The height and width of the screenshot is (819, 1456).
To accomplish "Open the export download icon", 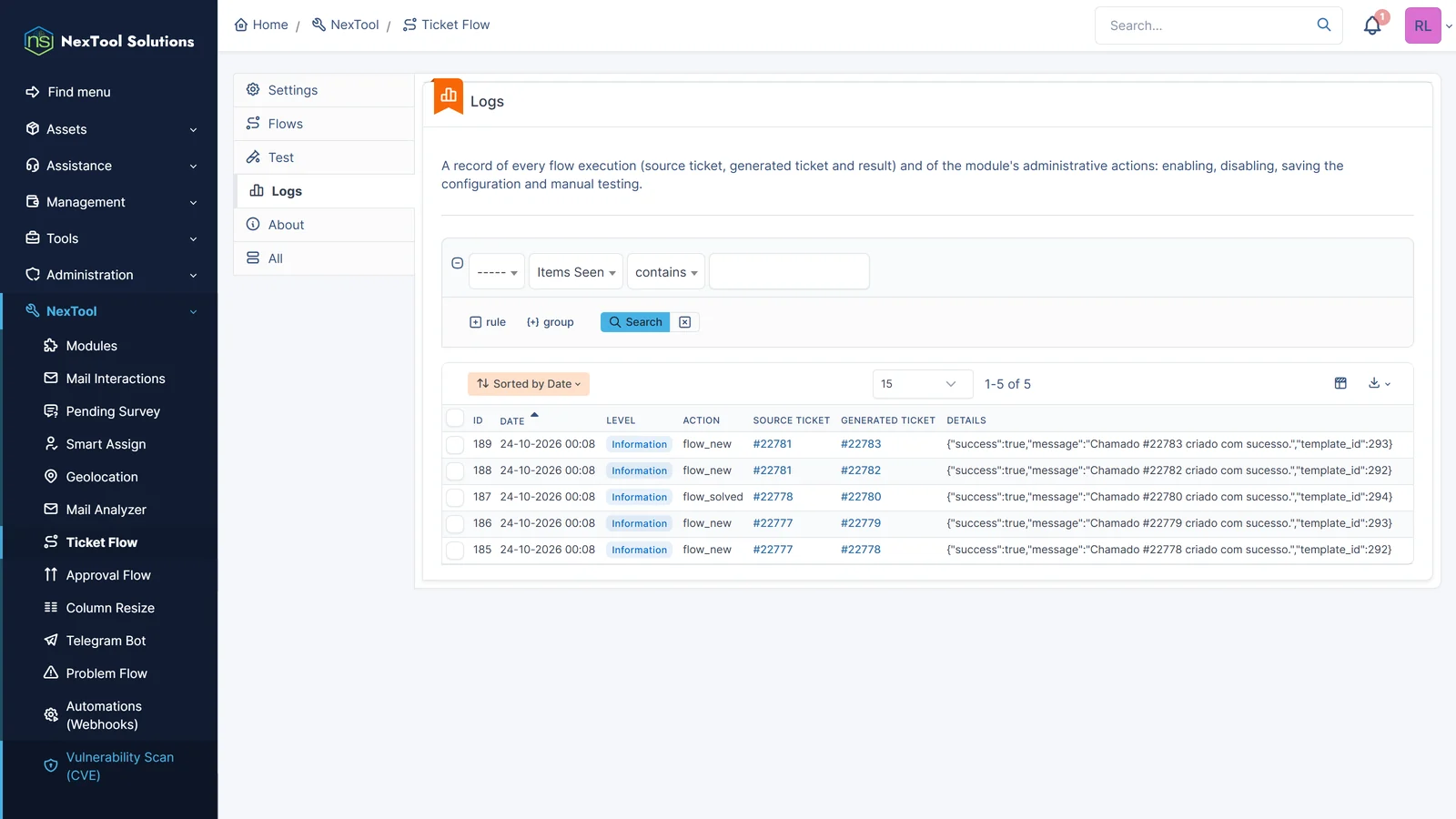I will coord(1380,383).
